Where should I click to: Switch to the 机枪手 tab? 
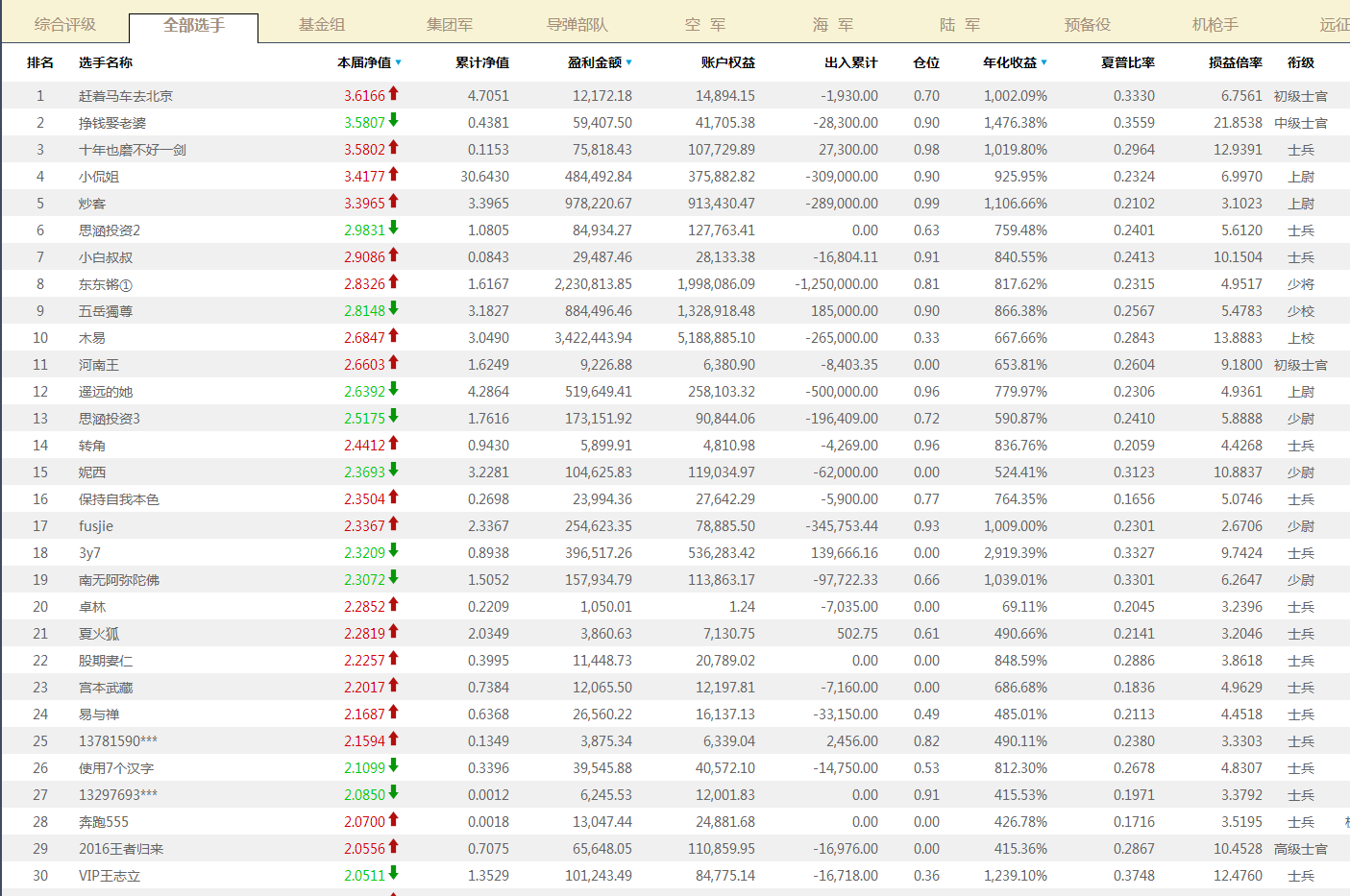[1215, 25]
